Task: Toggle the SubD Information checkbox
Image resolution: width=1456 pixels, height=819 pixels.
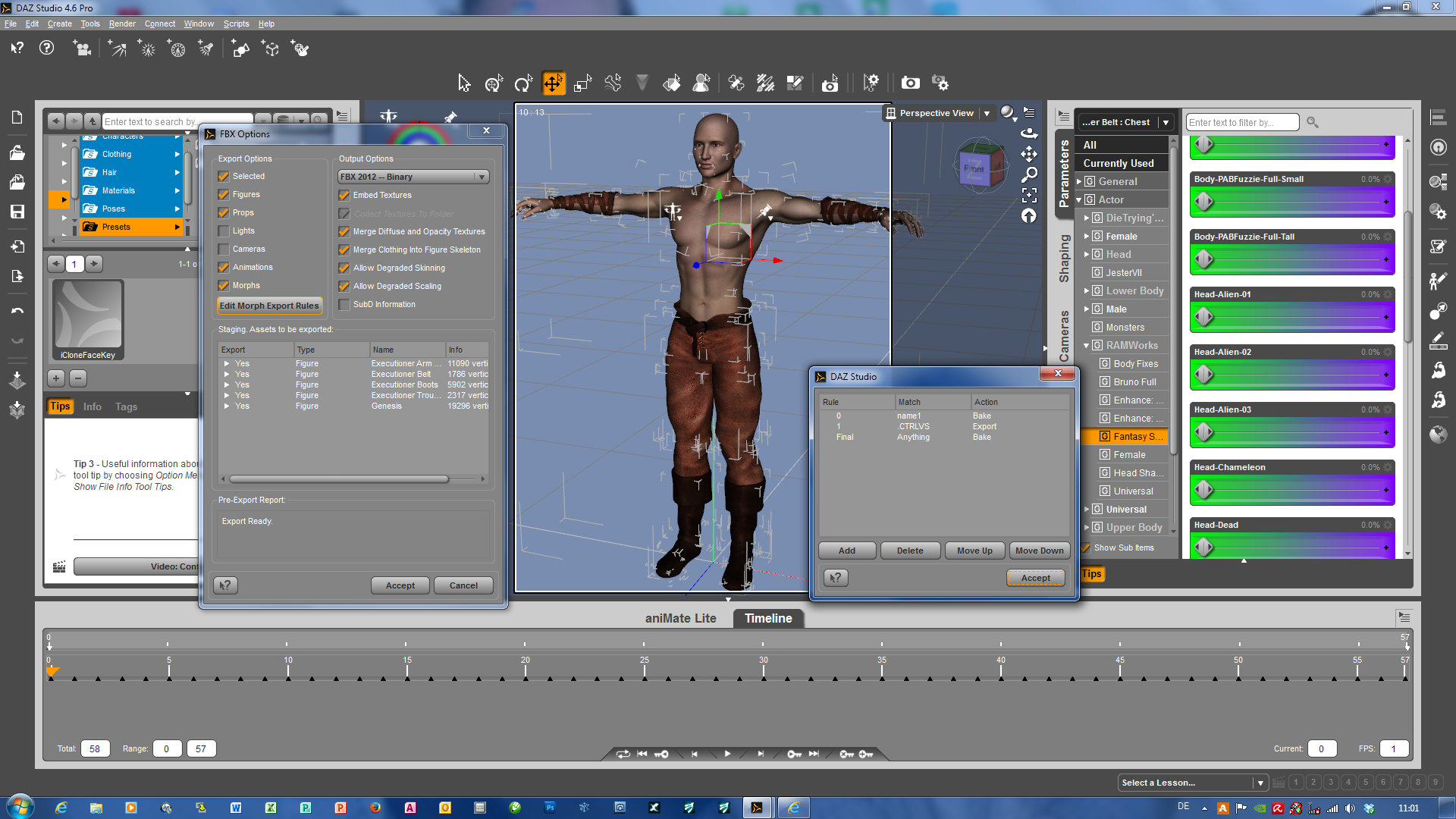Action: [344, 305]
